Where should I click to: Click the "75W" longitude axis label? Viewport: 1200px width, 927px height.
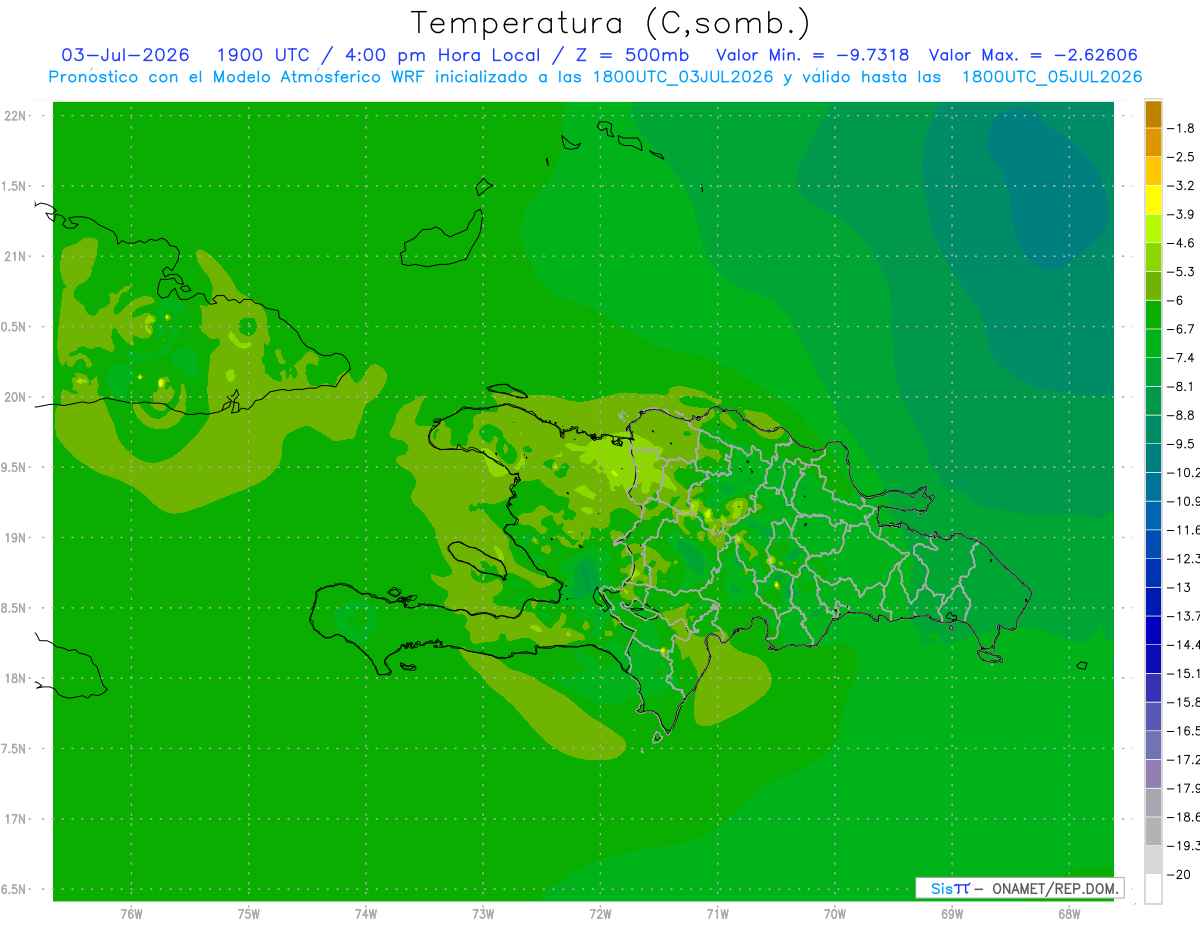point(249,913)
